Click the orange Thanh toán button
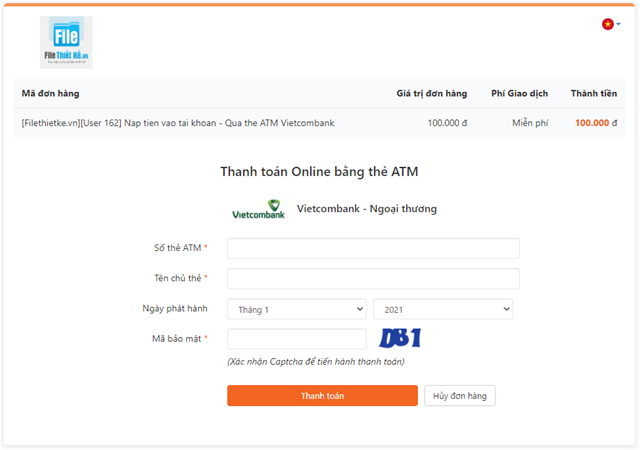The height and width of the screenshot is (450, 640). [322, 396]
